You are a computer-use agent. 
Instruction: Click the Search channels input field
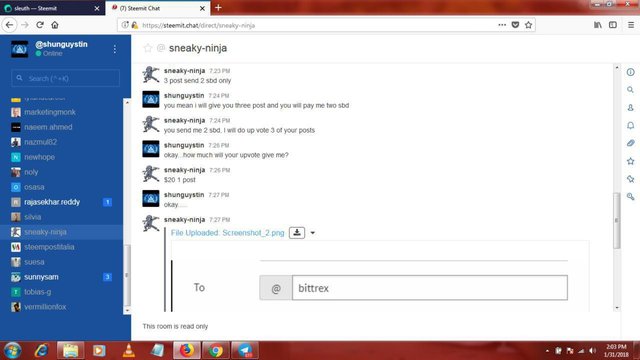[65, 78]
